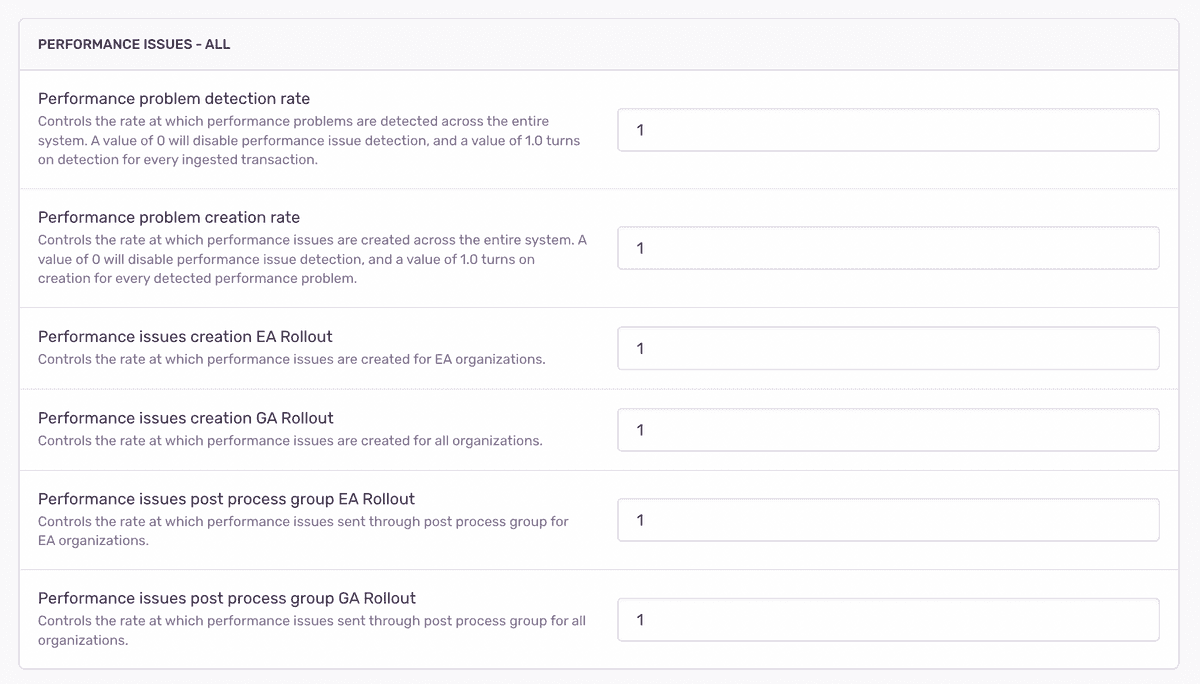Click post process group GA Rollout input

[x=888, y=620]
